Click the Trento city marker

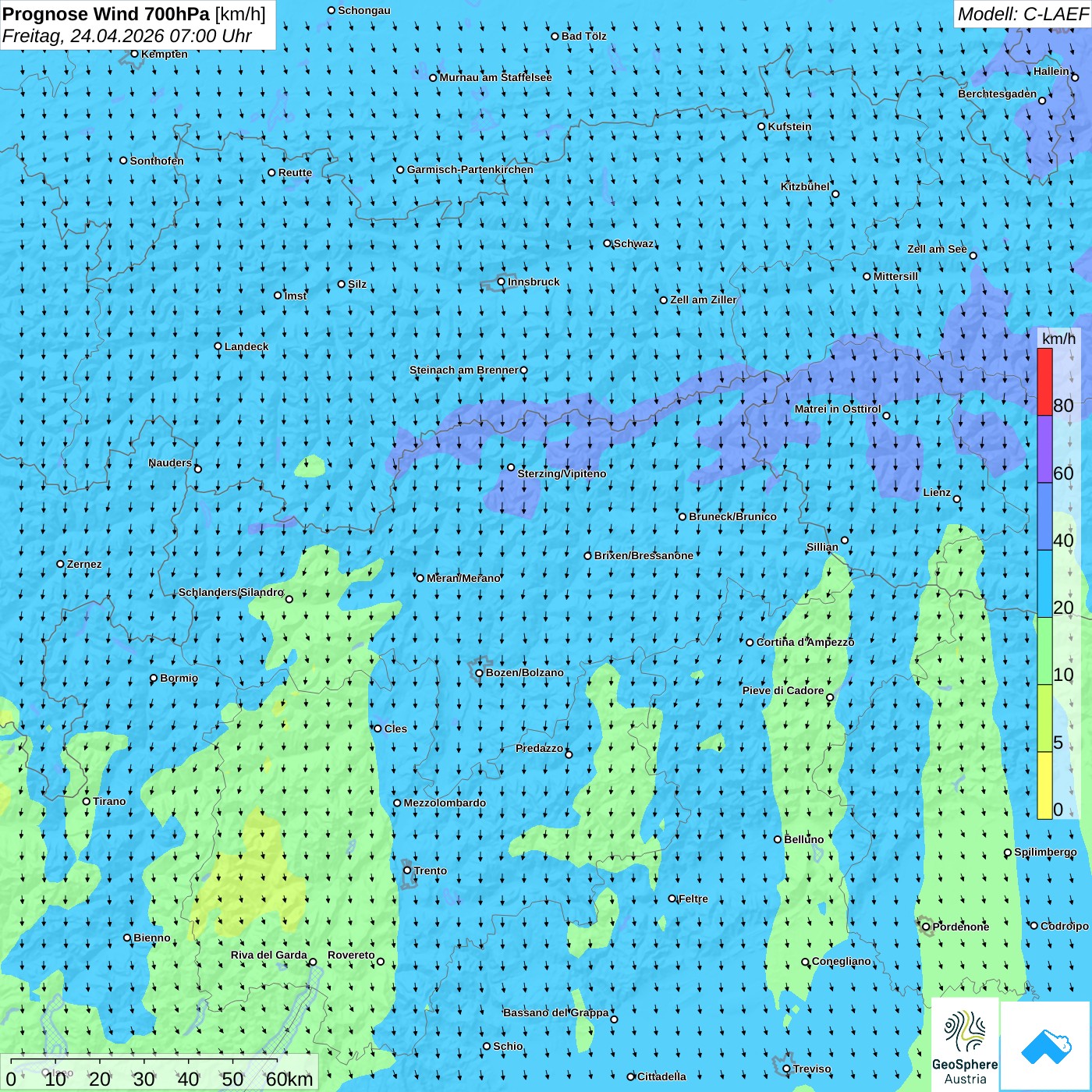(x=407, y=870)
